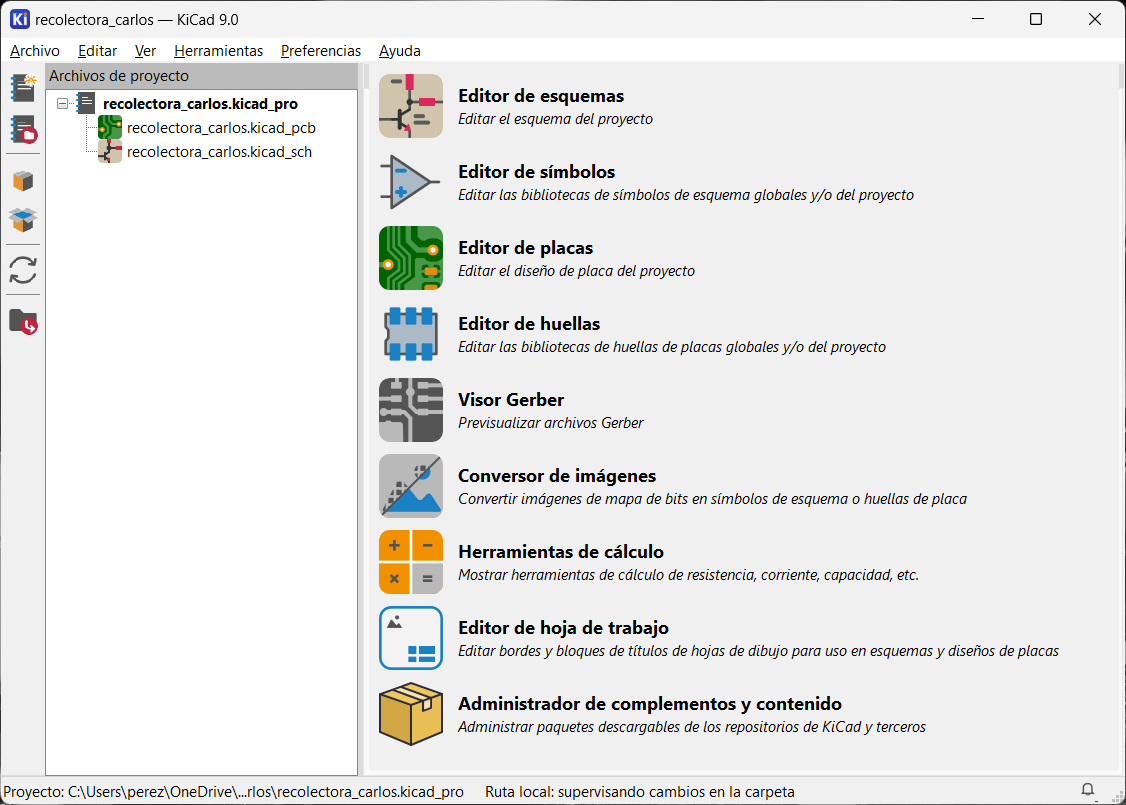The width and height of the screenshot is (1126, 805).
Task: Launch the Editor de símbolos icon
Action: click(x=411, y=182)
